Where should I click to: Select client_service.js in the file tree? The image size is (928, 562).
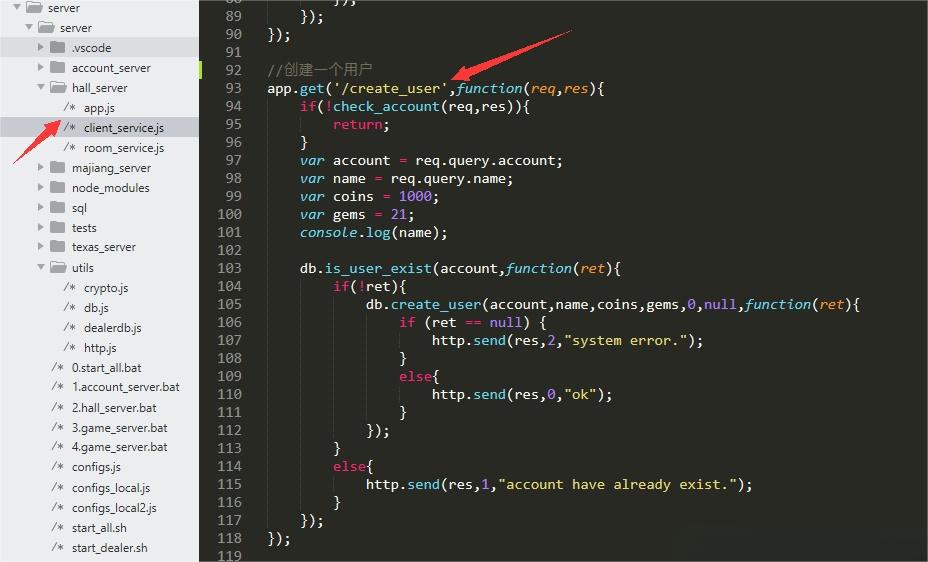pos(124,128)
